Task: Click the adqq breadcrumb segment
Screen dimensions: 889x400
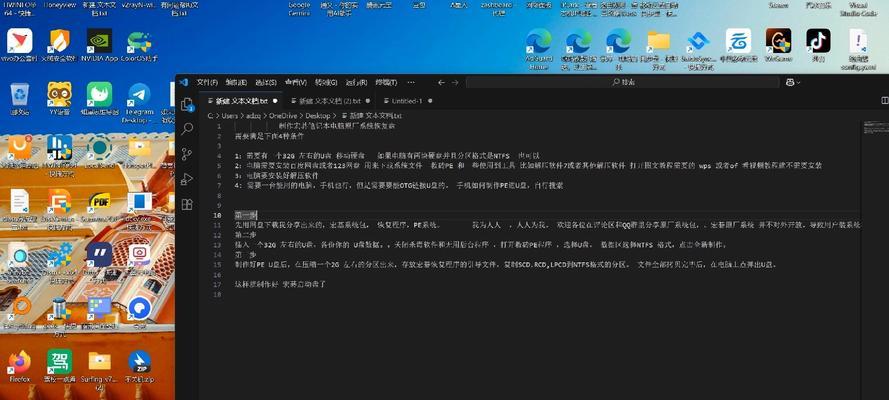Action: (253, 116)
